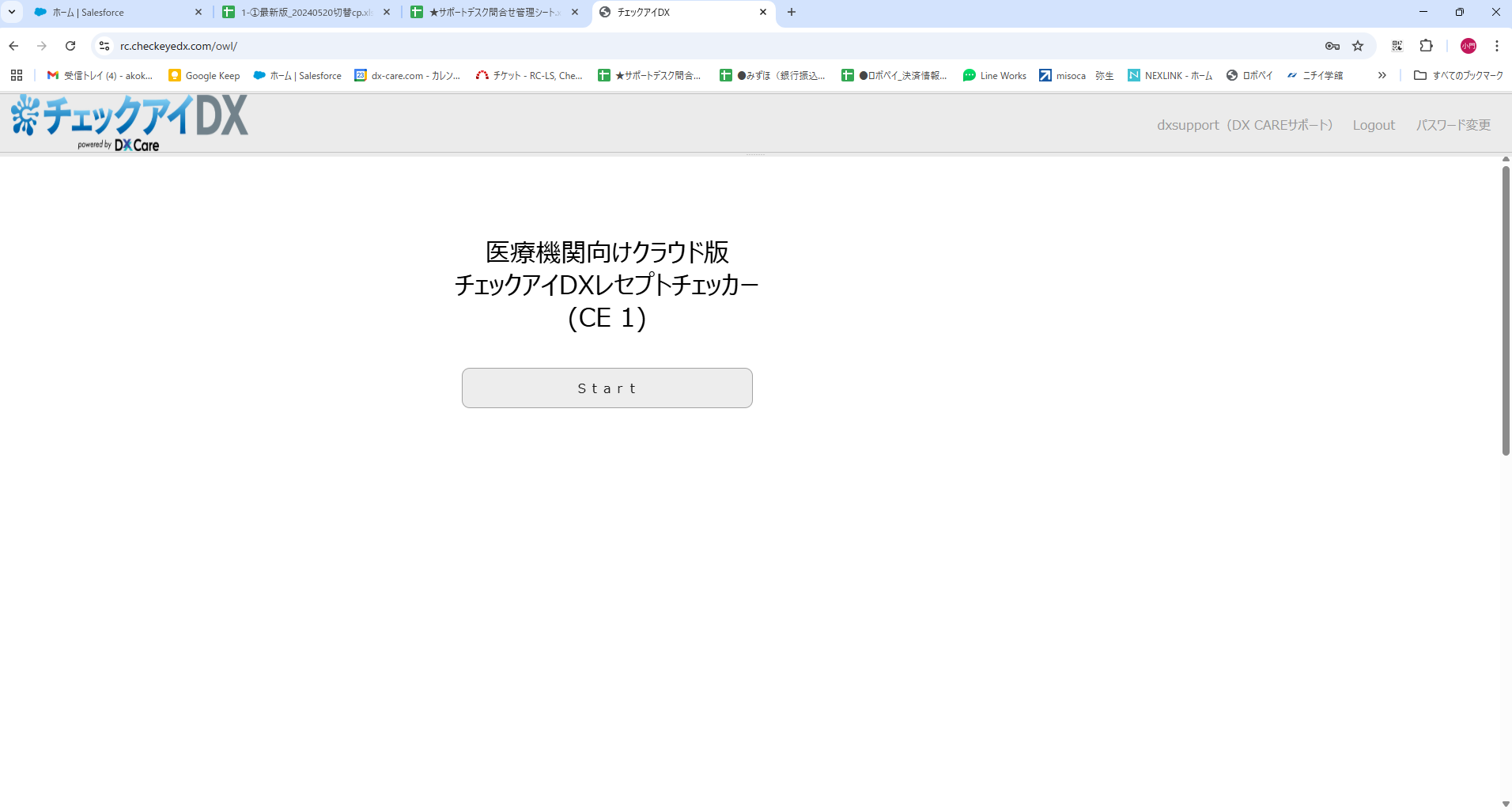Reload the current page
Viewport: 1512px width, 810px height.
pyautogui.click(x=70, y=46)
